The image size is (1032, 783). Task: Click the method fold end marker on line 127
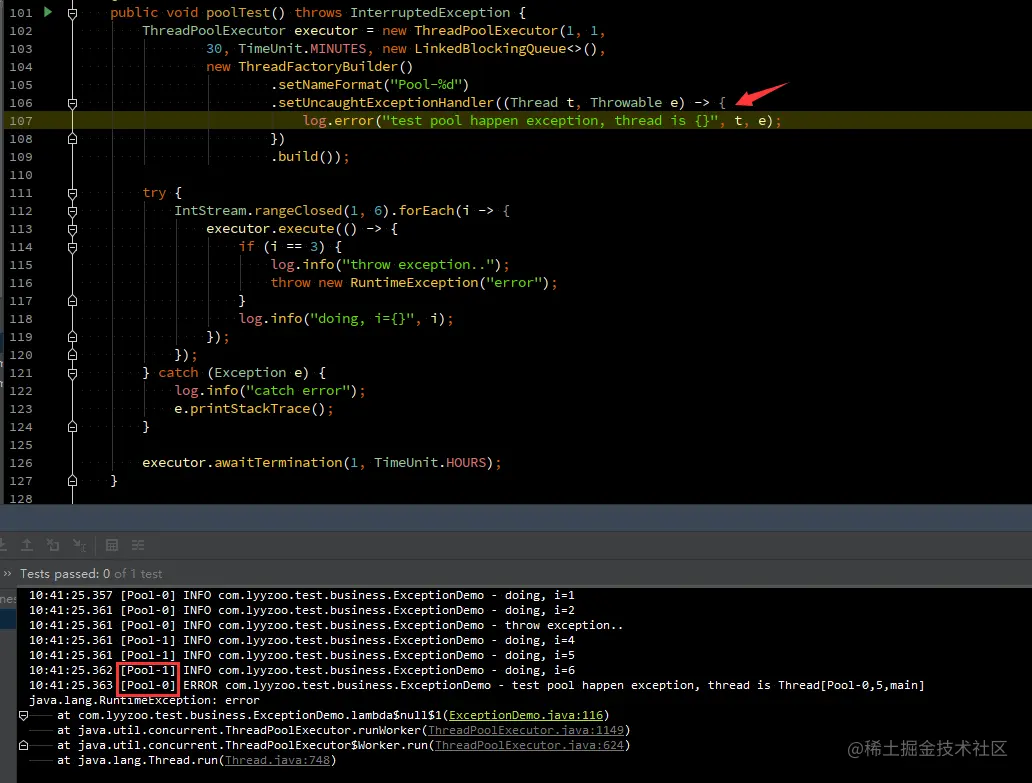tap(72, 481)
